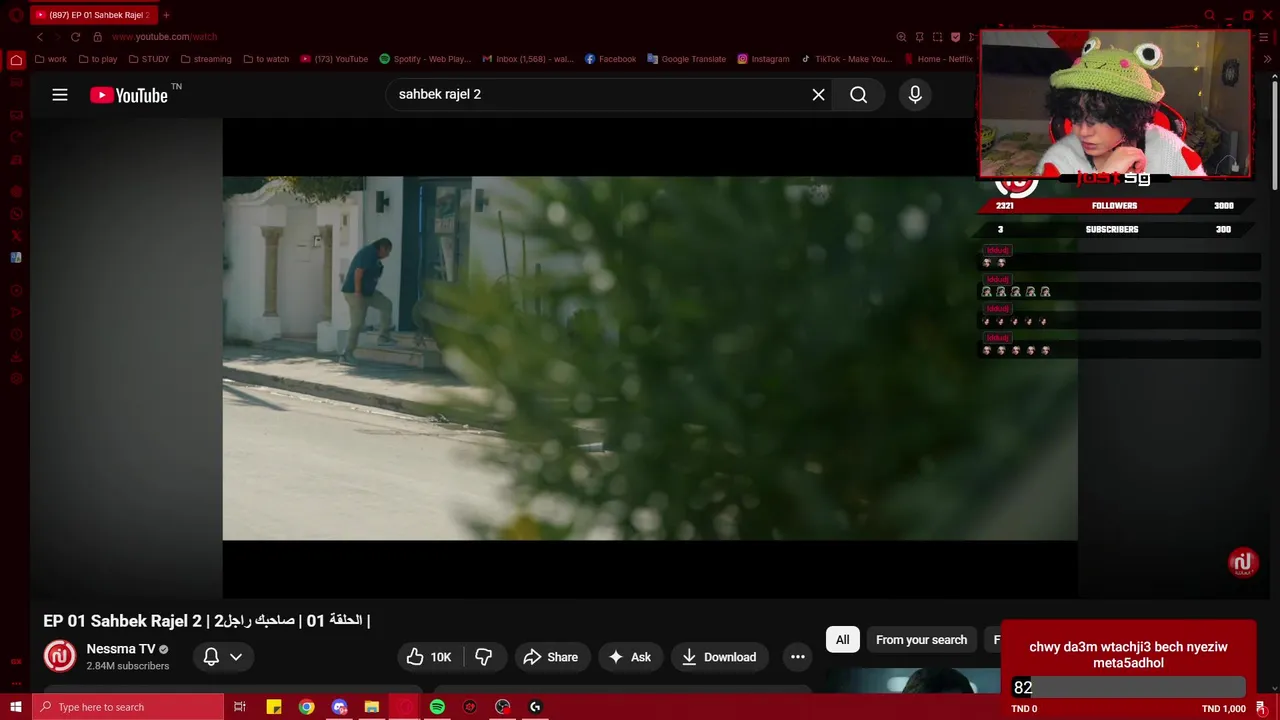
Task: Click the pin icon in address bar
Action: (x=919, y=37)
